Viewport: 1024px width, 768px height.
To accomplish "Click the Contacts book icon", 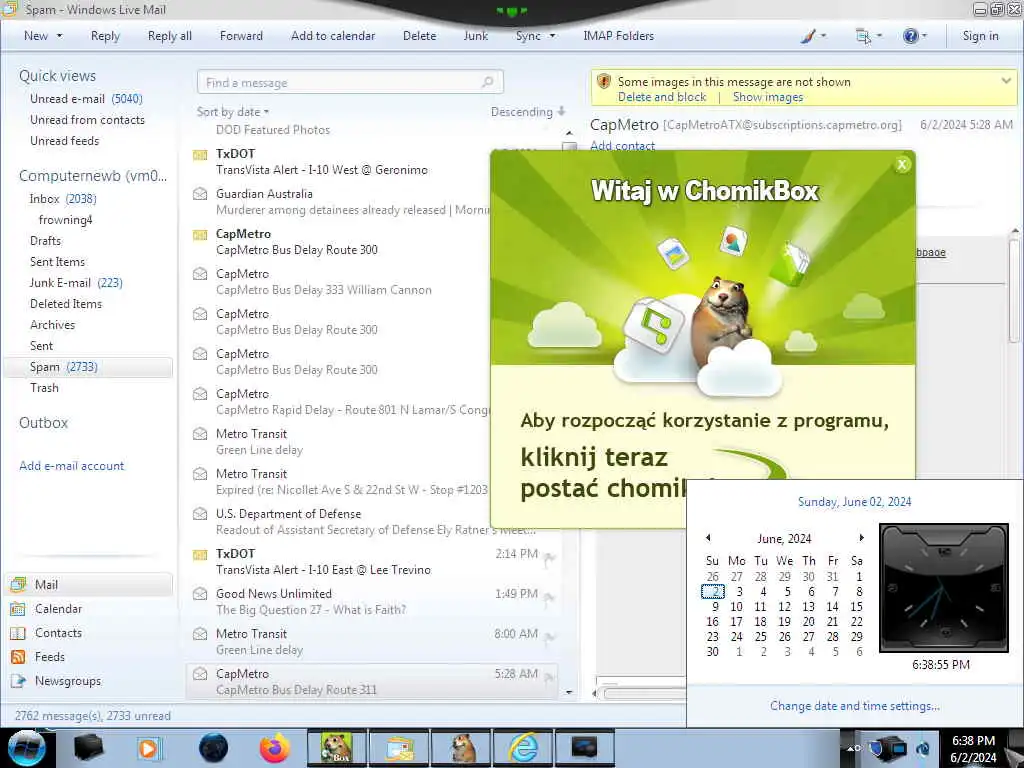I will pyautogui.click(x=18, y=633).
